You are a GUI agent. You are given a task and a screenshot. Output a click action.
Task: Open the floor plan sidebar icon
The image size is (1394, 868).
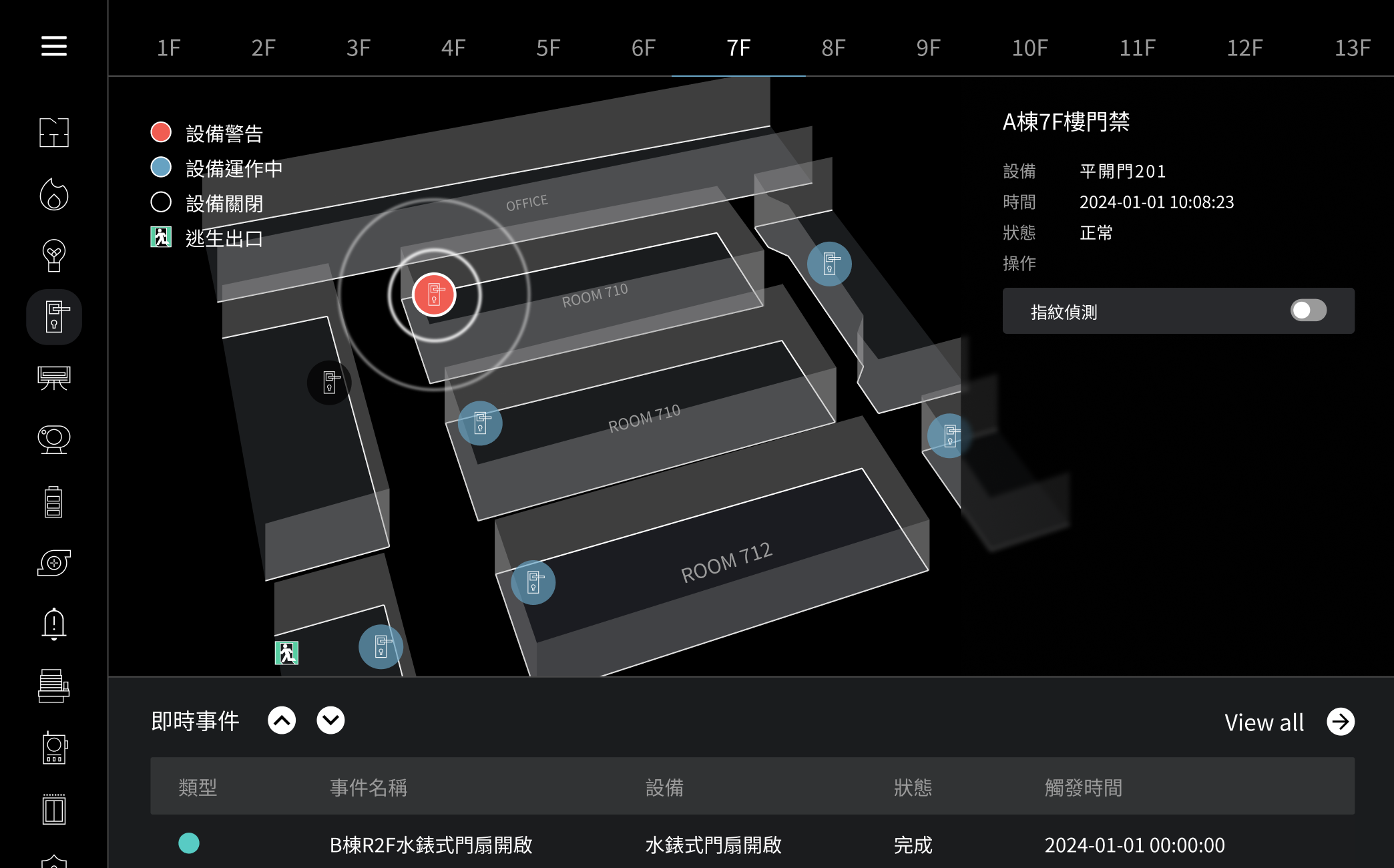click(x=53, y=132)
